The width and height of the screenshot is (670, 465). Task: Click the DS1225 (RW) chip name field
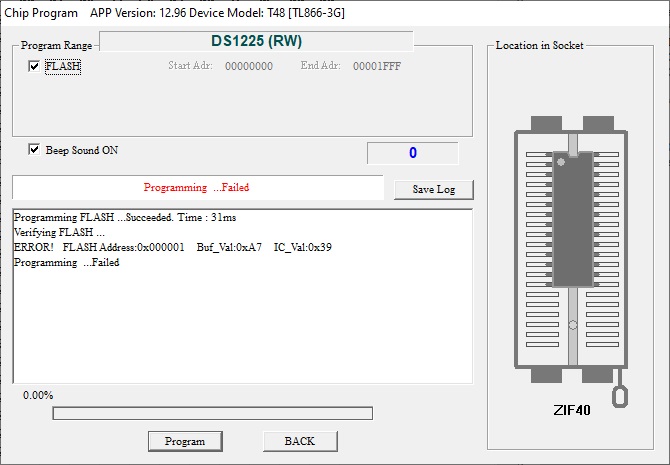point(256,41)
